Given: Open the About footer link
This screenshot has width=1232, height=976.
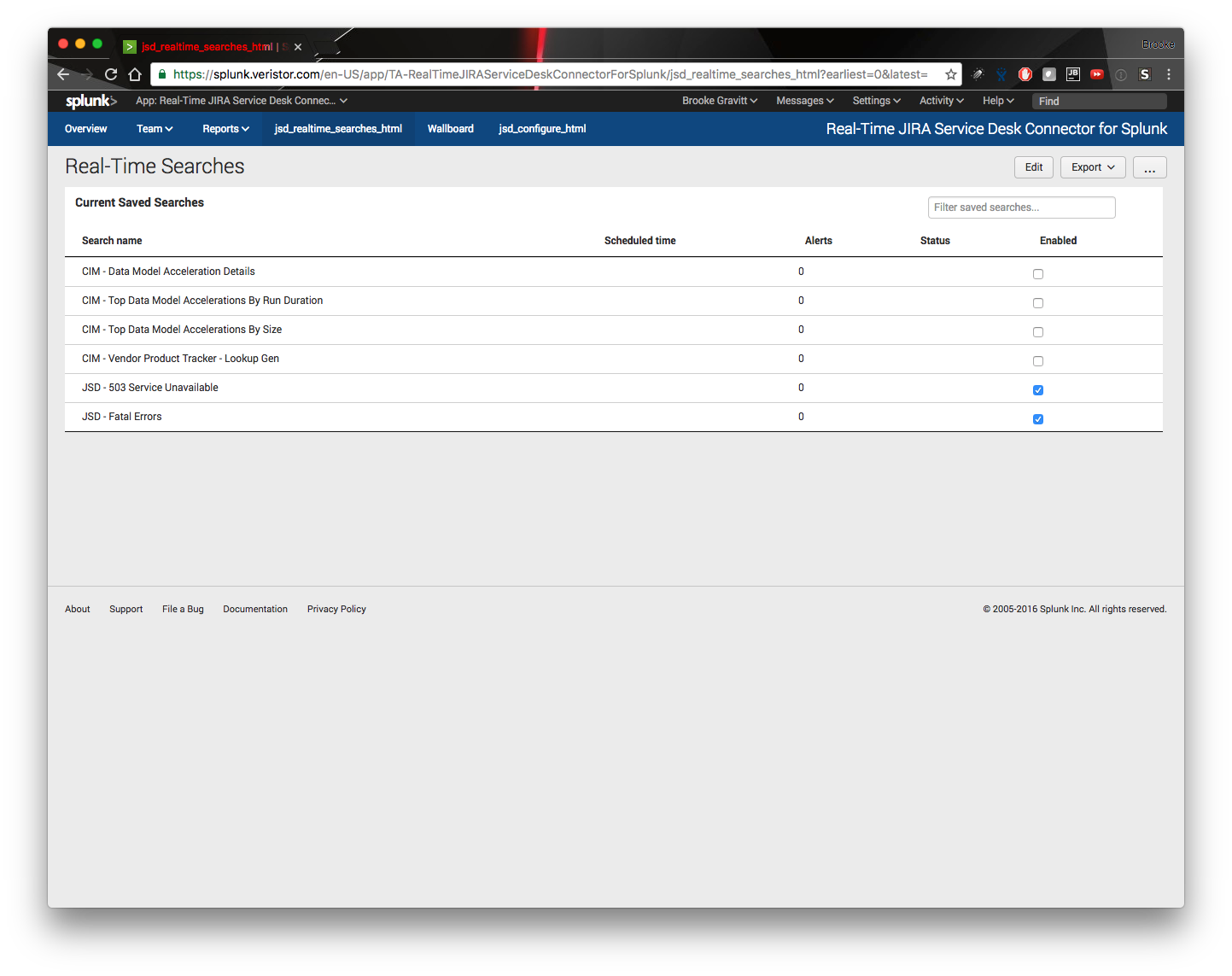Looking at the screenshot, I should 78,609.
